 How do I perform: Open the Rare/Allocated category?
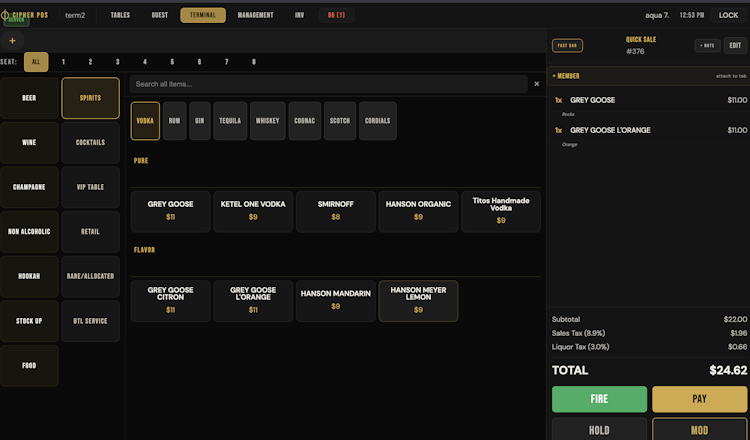(x=90, y=276)
